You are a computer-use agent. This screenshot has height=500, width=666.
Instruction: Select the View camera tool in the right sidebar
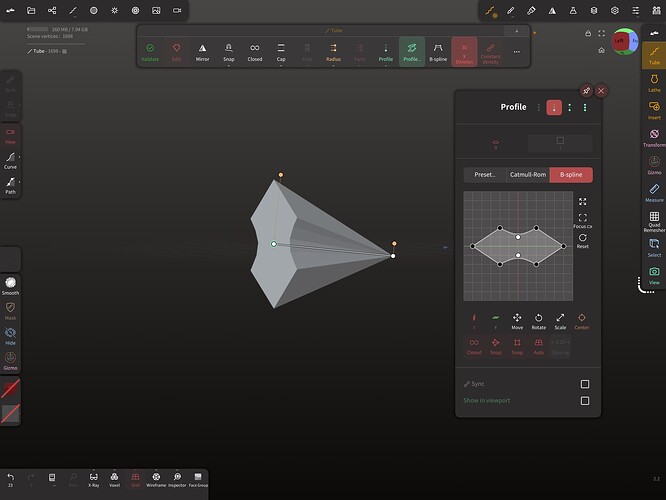654,275
